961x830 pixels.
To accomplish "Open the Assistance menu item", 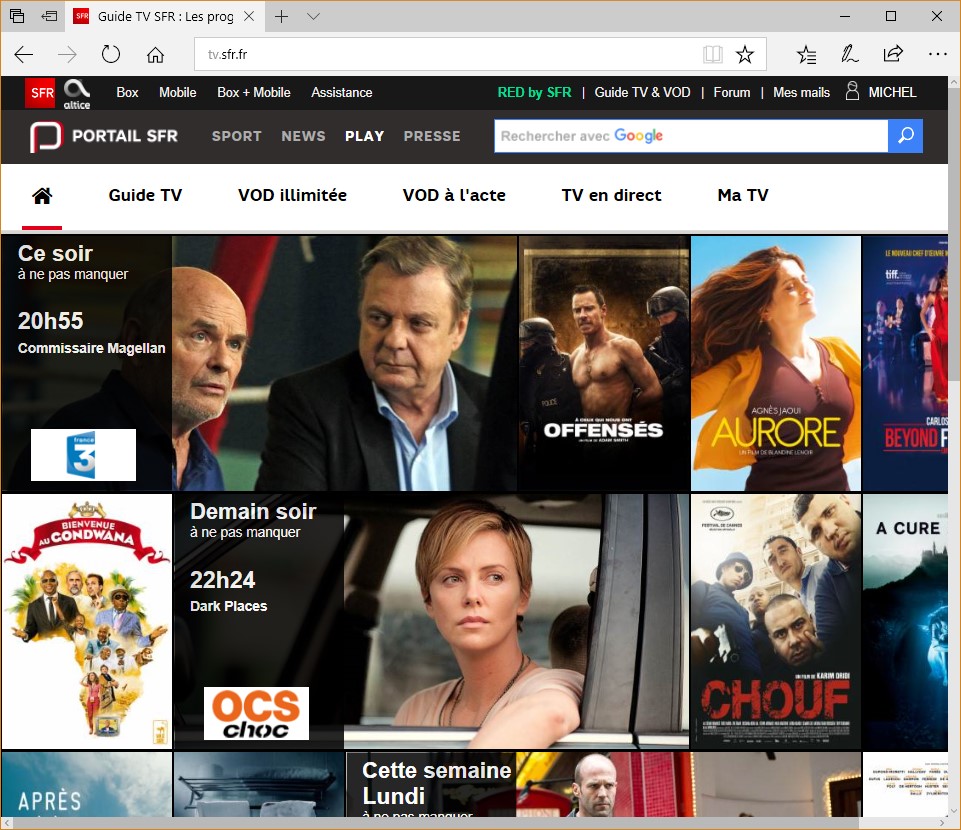I will point(341,93).
